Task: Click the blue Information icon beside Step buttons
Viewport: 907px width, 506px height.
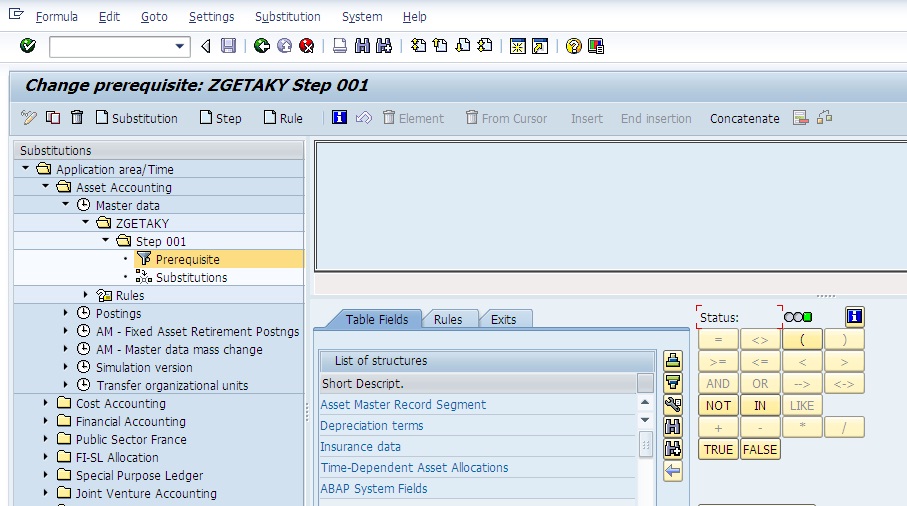Action: click(x=339, y=118)
